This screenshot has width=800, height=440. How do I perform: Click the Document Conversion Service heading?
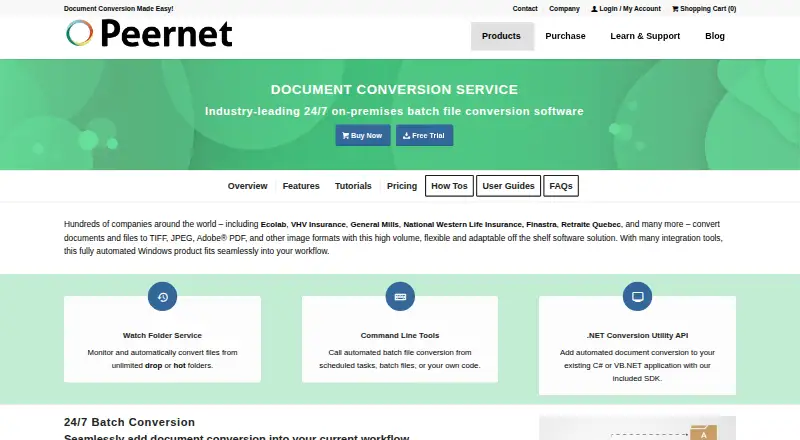click(x=394, y=89)
